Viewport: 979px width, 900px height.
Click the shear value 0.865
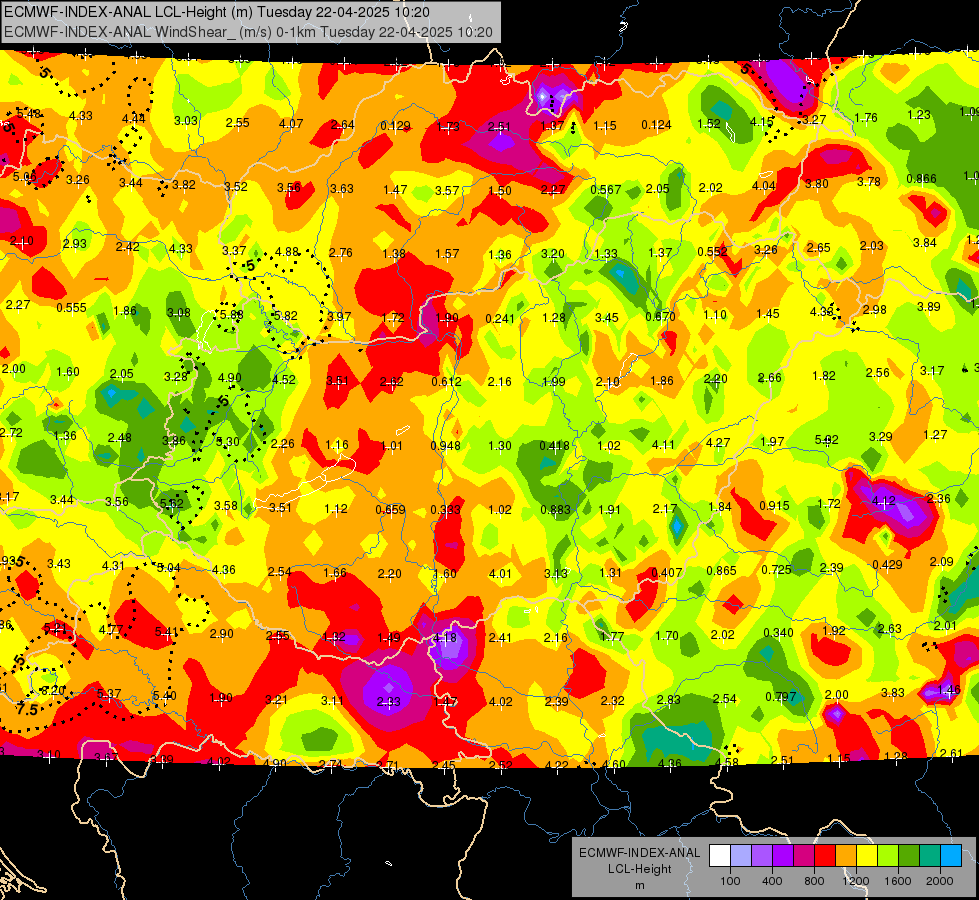(721, 571)
